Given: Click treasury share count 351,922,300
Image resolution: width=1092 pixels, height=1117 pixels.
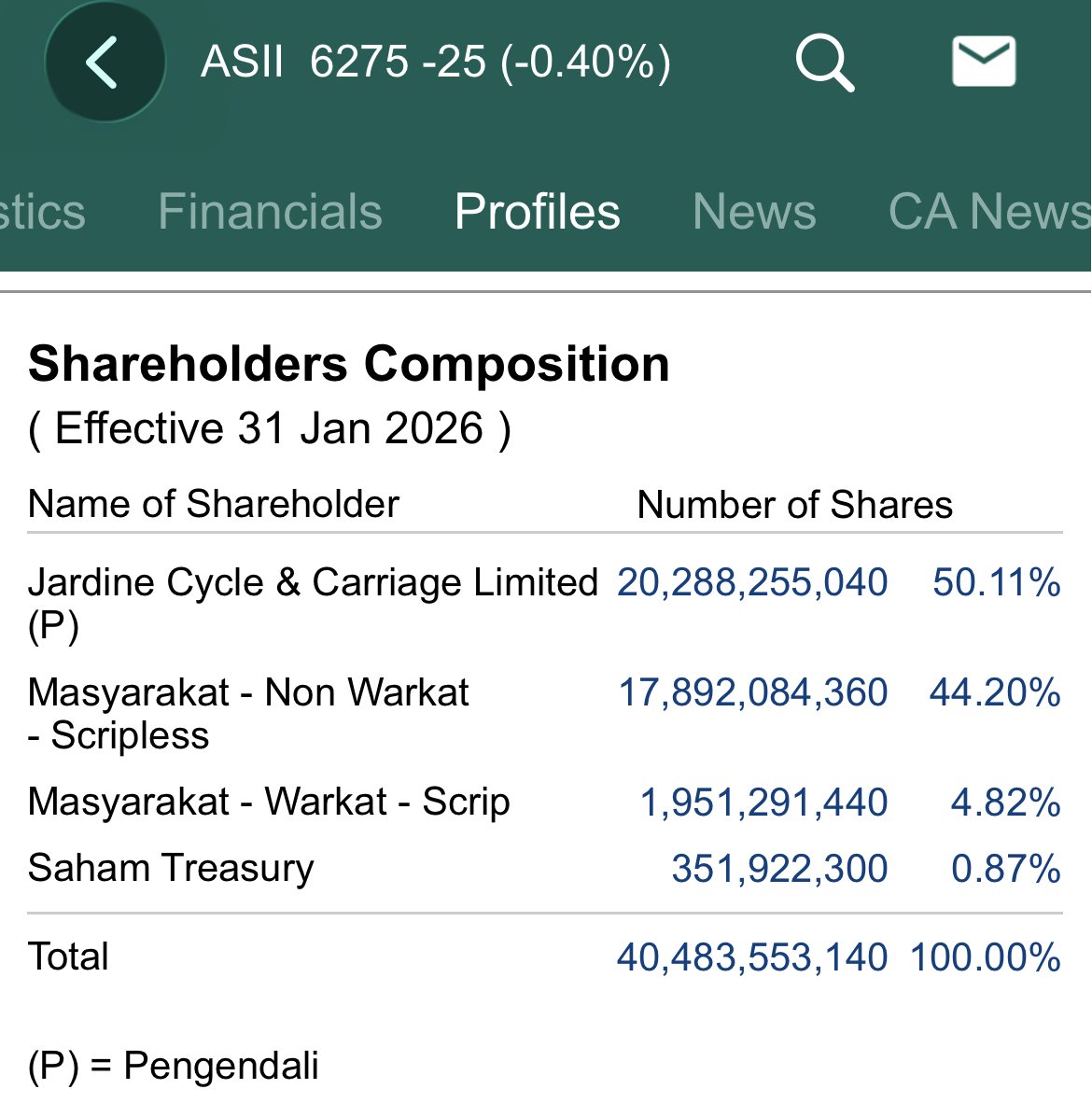Looking at the screenshot, I should [779, 868].
